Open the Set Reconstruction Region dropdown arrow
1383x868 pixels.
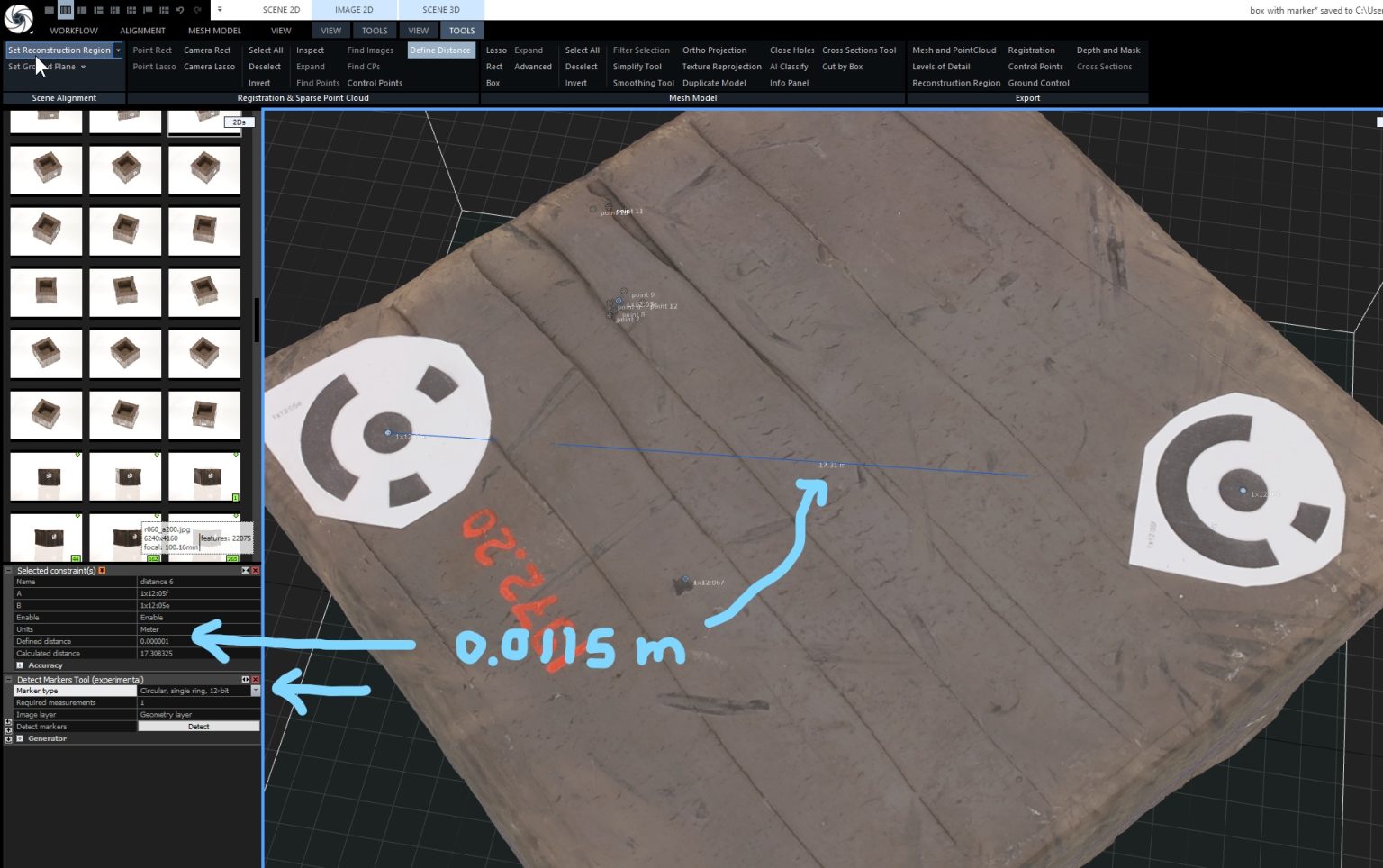coord(119,50)
